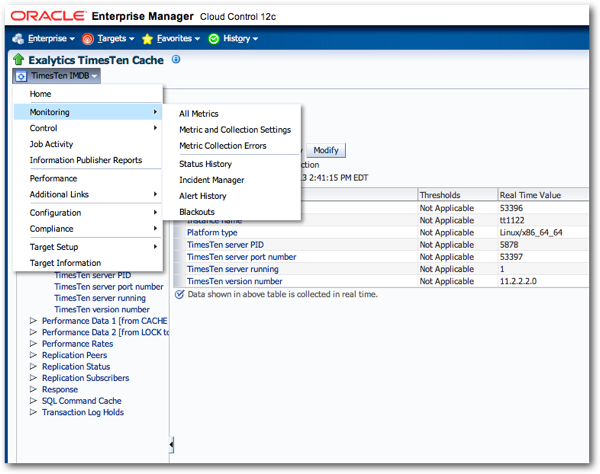The height and width of the screenshot is (474, 600).
Task: Expand the Performance Data 2 tree node
Action: pos(34,332)
